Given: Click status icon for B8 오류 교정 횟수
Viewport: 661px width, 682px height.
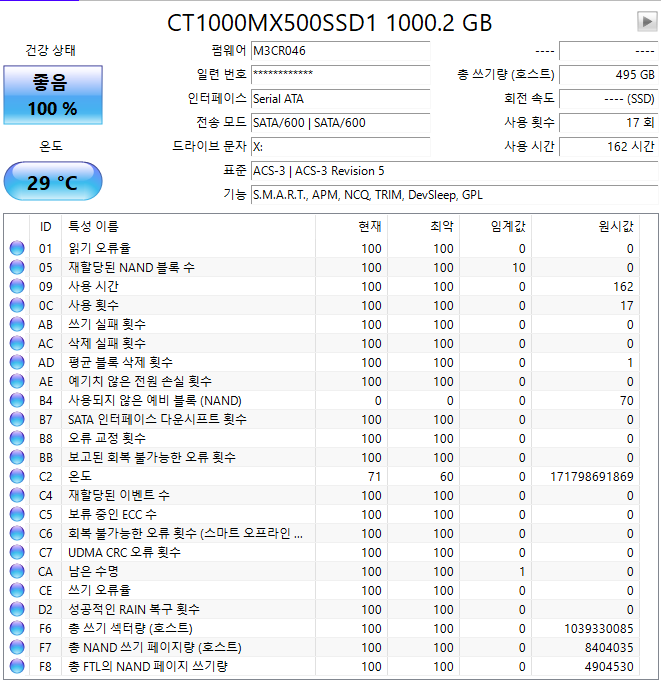Looking at the screenshot, I should click(x=17, y=438).
